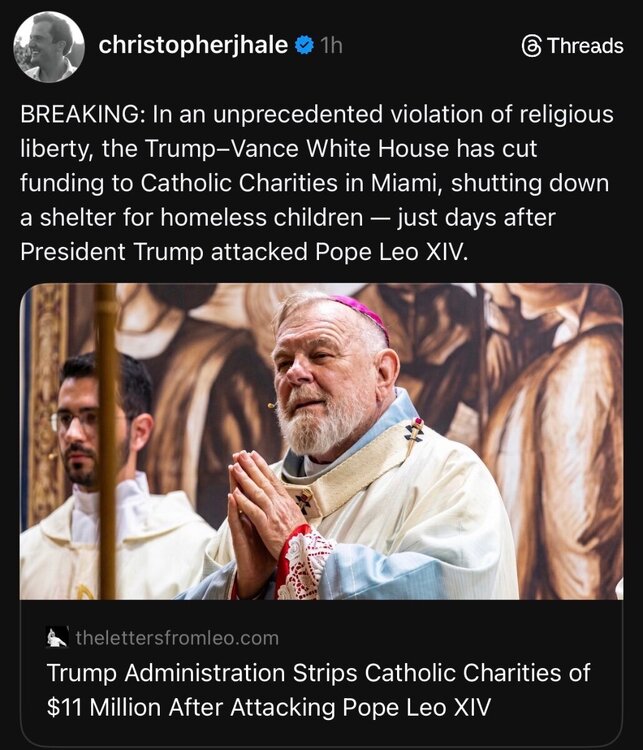Open the thelettersfromleo.com domain link
The height and width of the screenshot is (750, 643).
coord(177,638)
